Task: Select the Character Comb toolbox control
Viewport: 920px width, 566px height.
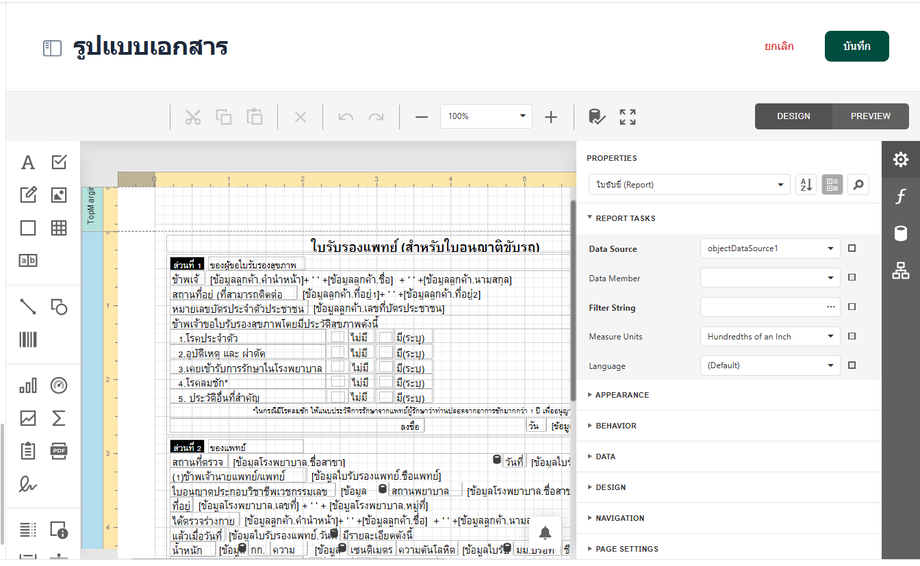Action: coord(28,260)
